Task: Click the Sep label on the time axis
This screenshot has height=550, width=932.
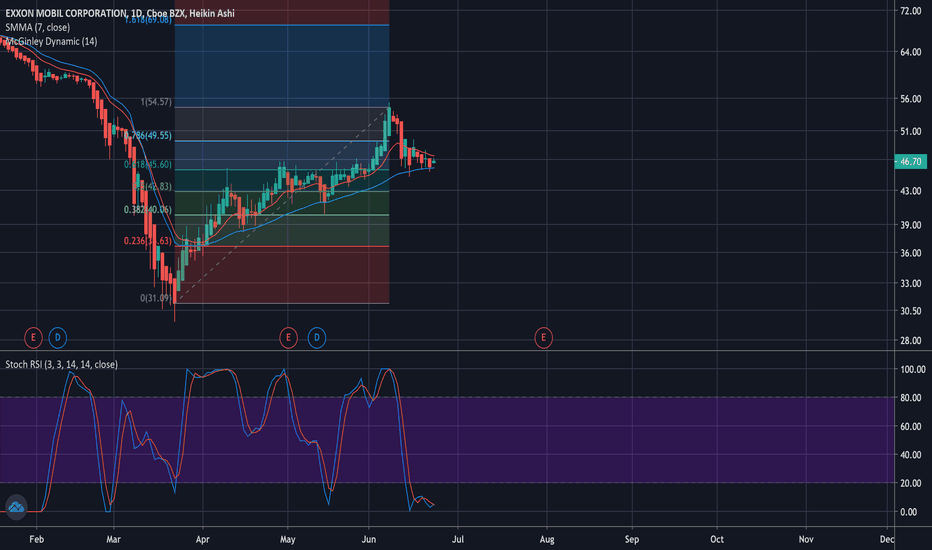Action: pyautogui.click(x=632, y=539)
